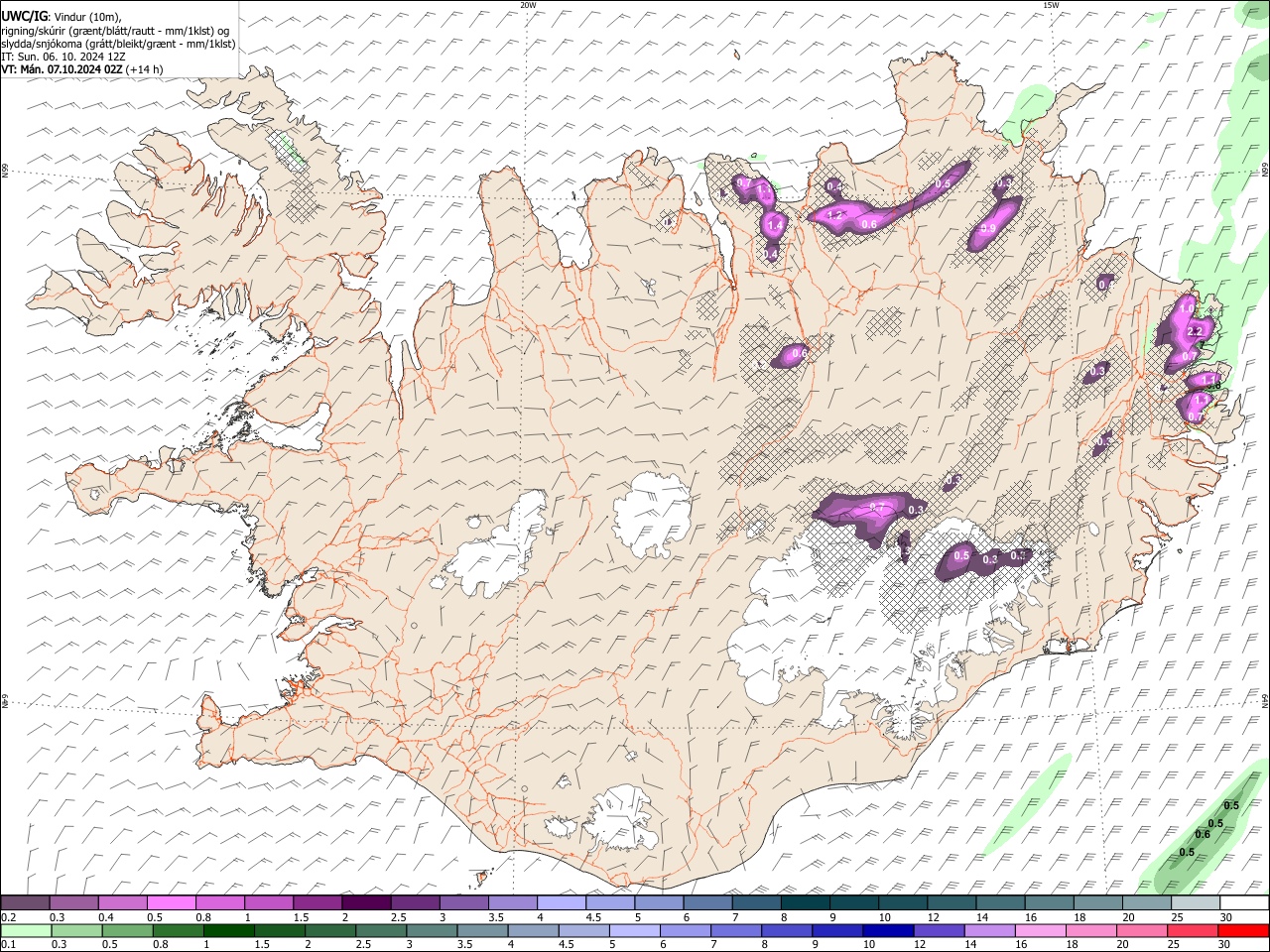Select the pale green lower swatch 0.1–0.3

27,930
